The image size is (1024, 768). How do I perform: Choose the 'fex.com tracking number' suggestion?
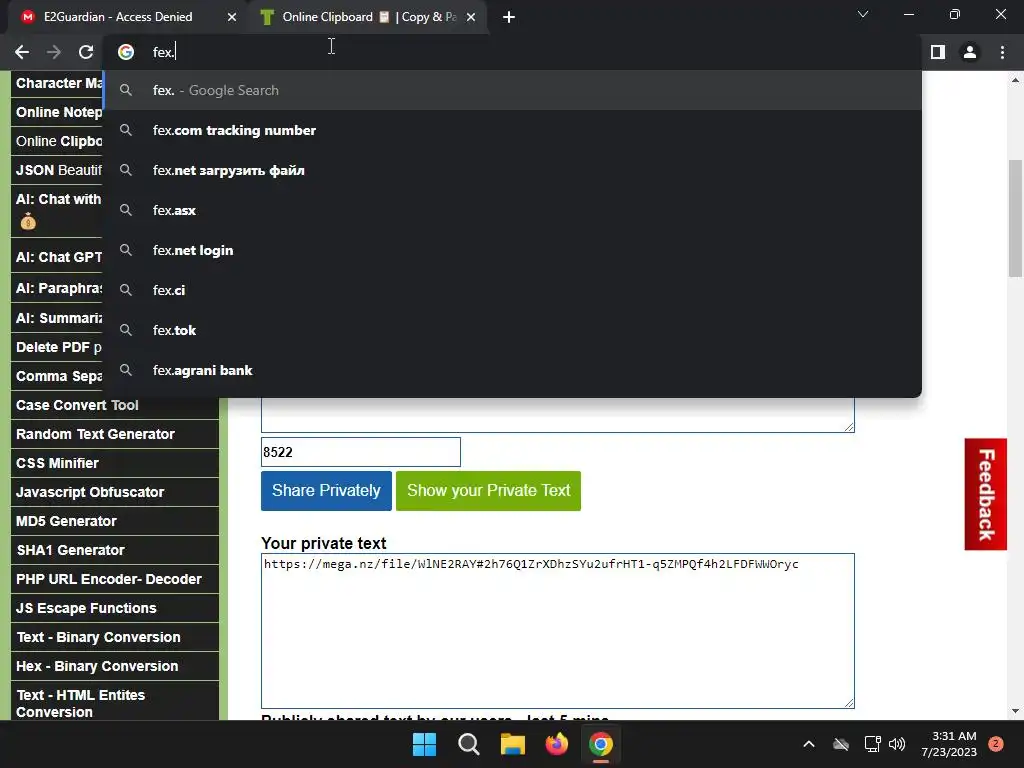coord(512,130)
